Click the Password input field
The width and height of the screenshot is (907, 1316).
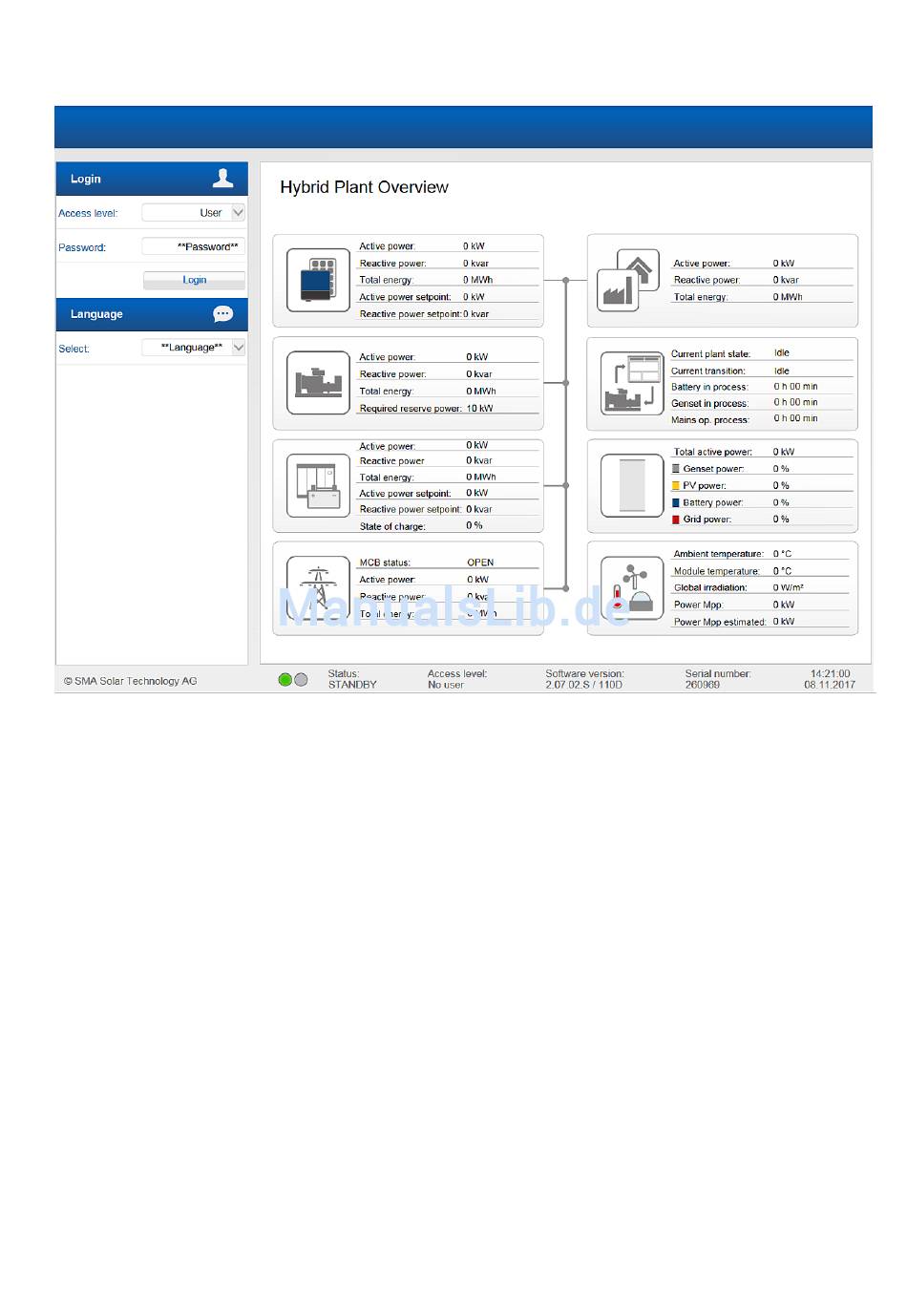pos(193,246)
